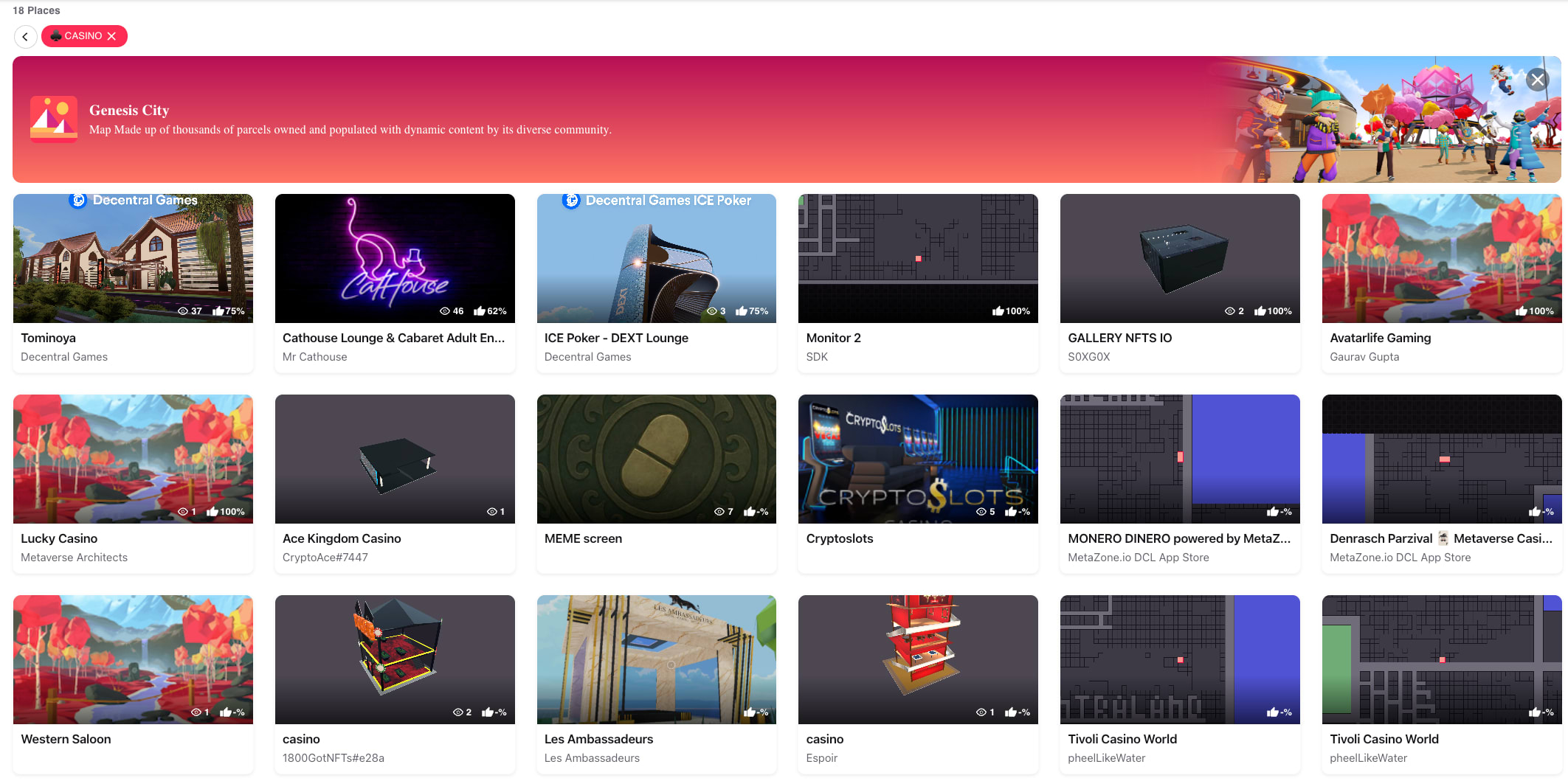Open the MEME screen title
Image resolution: width=1568 pixels, height=781 pixels.
click(583, 538)
